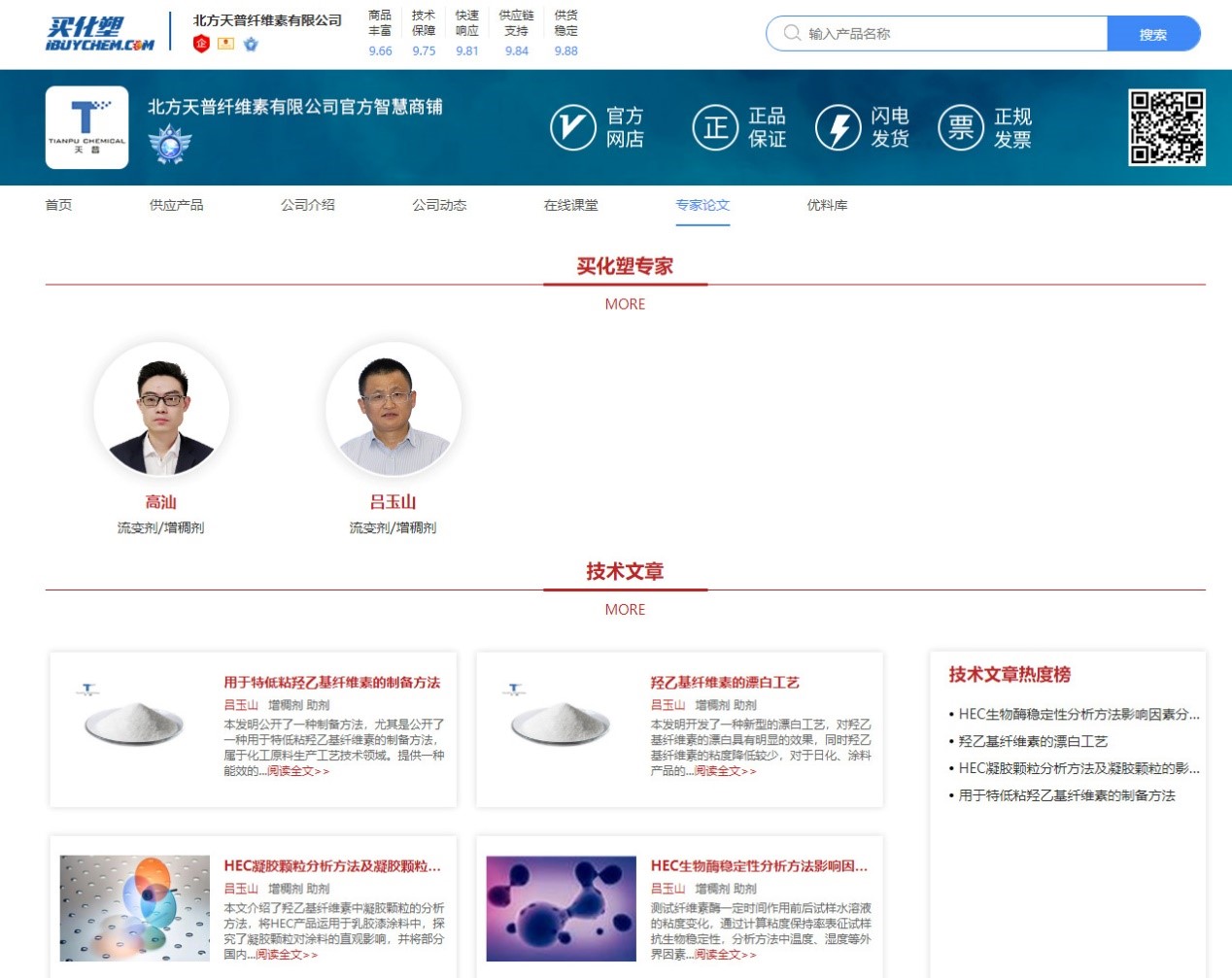Click the 技术保障 9.75 rating

424,33
